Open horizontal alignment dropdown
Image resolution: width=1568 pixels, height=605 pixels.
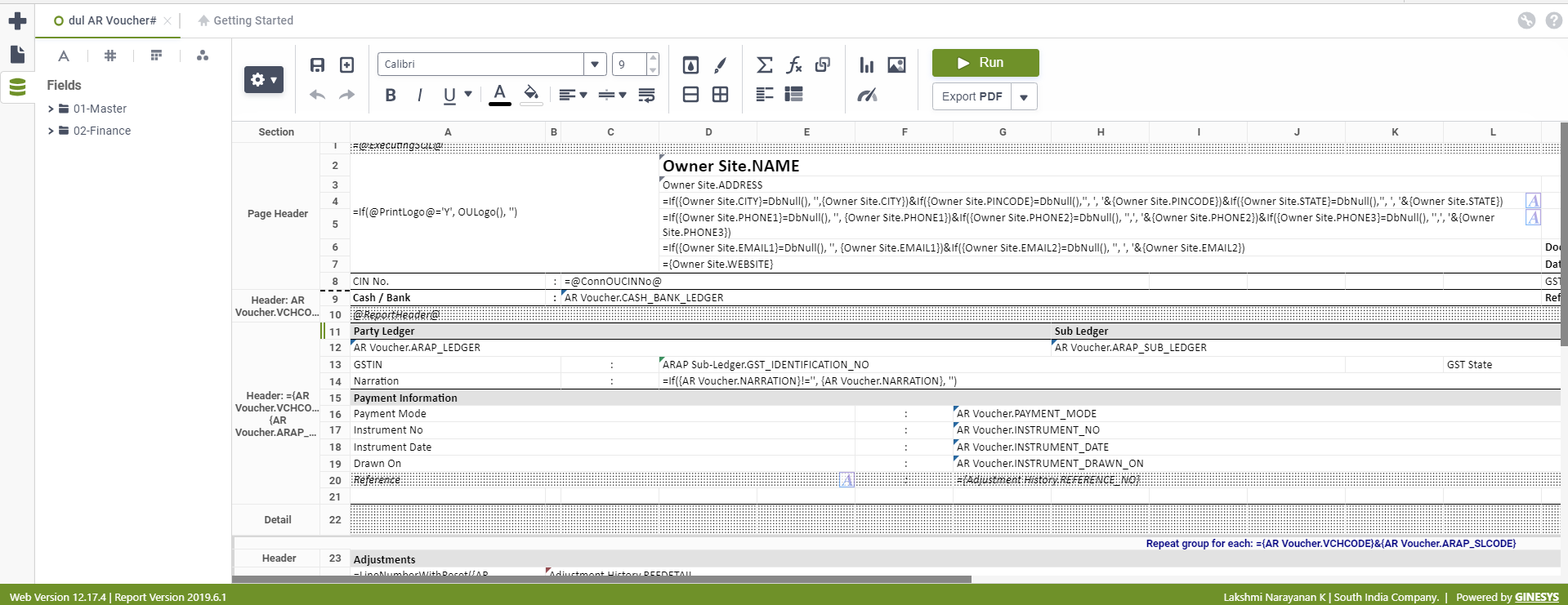pyautogui.click(x=574, y=95)
